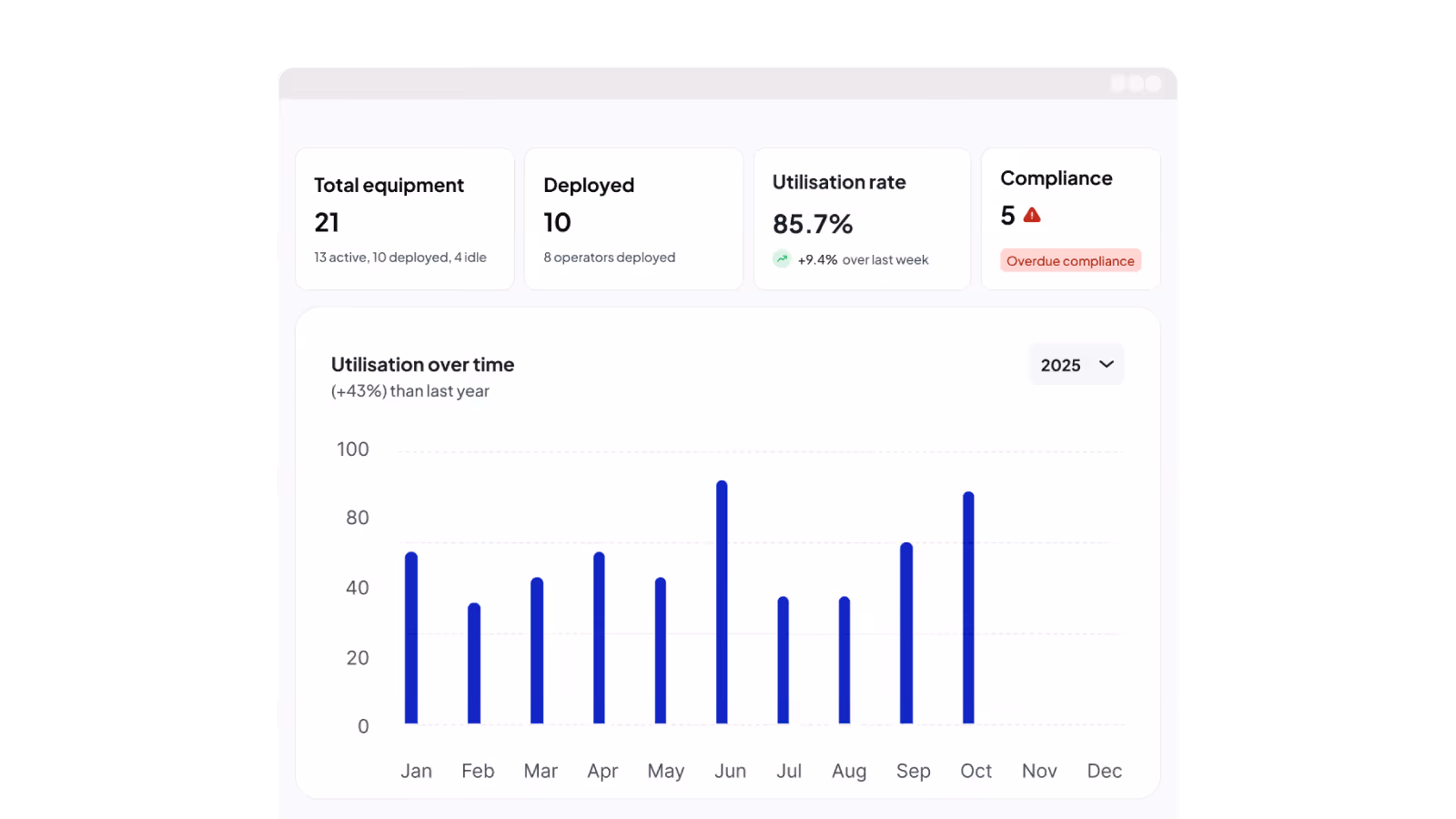Expand the year selector to pick another year
This screenshot has height=819, width=1456.
(1076, 364)
